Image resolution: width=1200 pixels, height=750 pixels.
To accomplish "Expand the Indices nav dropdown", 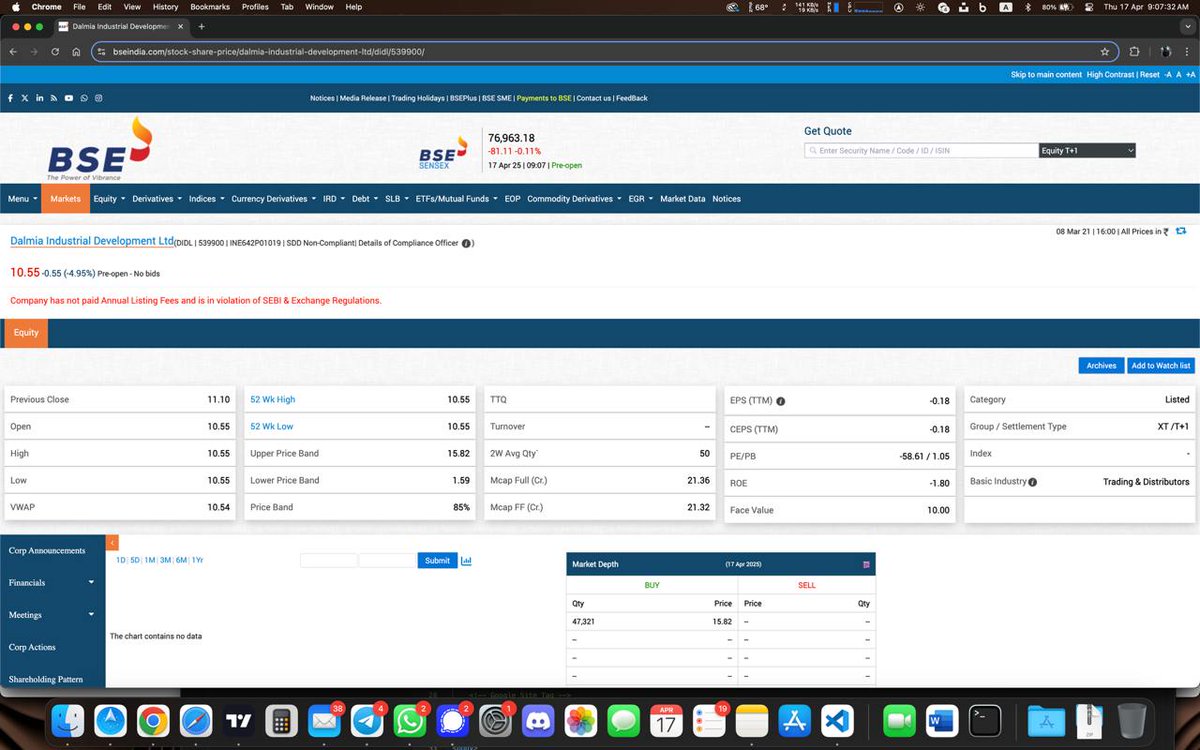I will [206, 199].
